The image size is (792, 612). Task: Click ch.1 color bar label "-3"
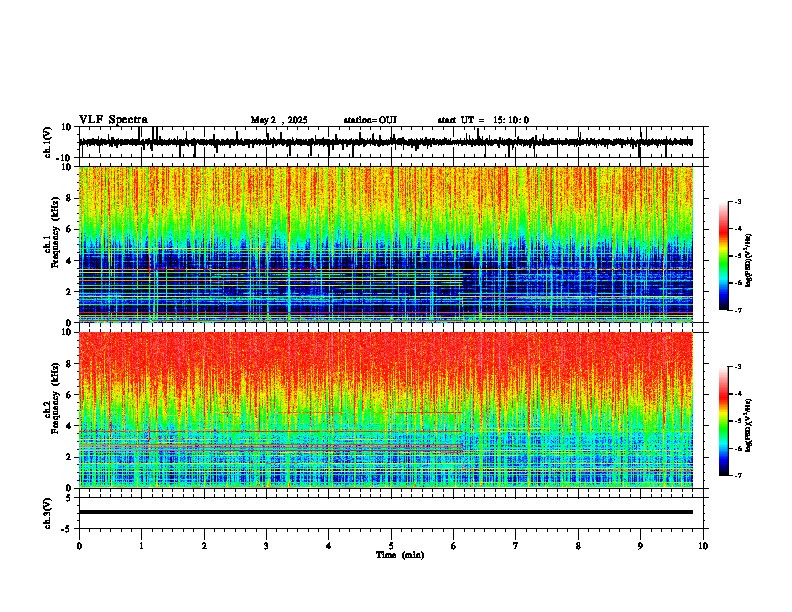pyautogui.click(x=737, y=202)
